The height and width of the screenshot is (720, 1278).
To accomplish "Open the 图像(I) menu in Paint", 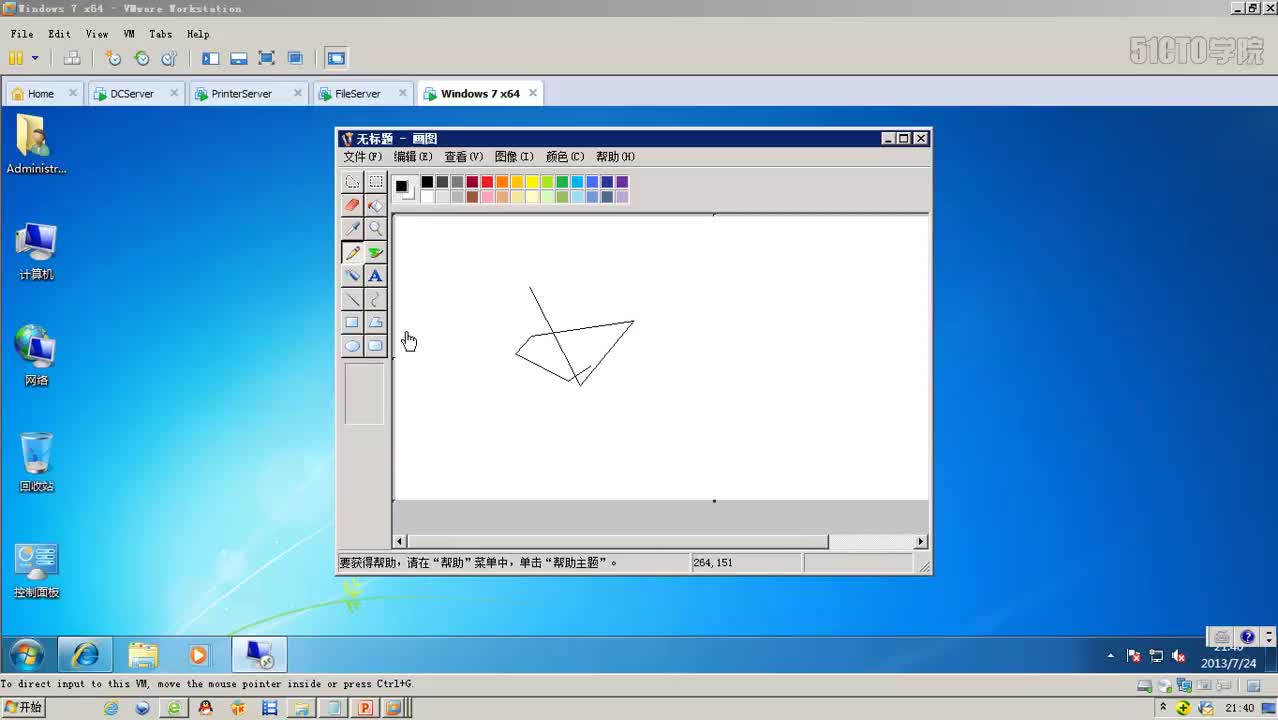I will (x=514, y=157).
